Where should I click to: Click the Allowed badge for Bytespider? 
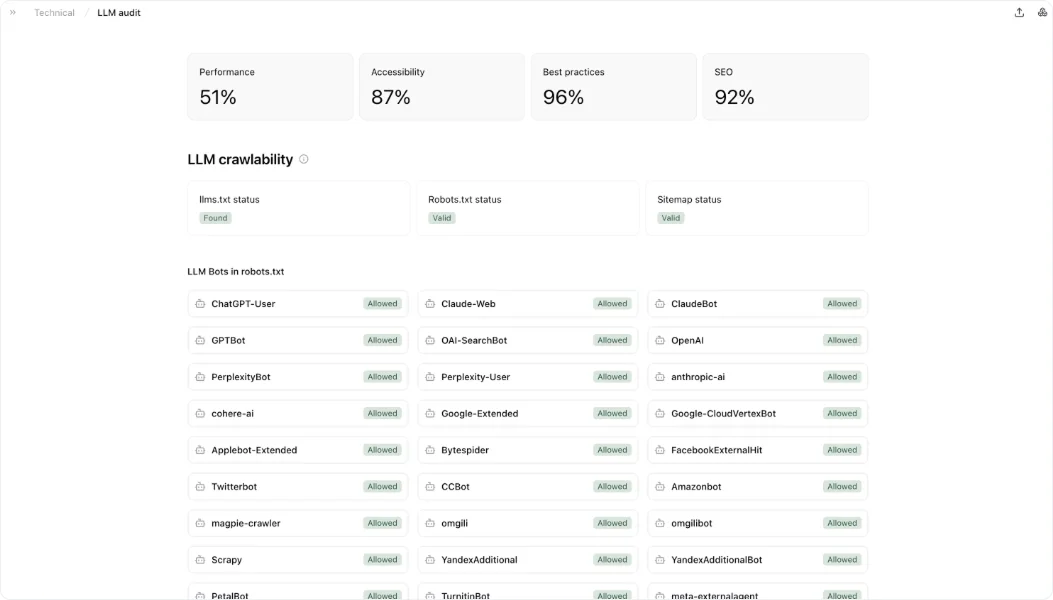(612, 450)
